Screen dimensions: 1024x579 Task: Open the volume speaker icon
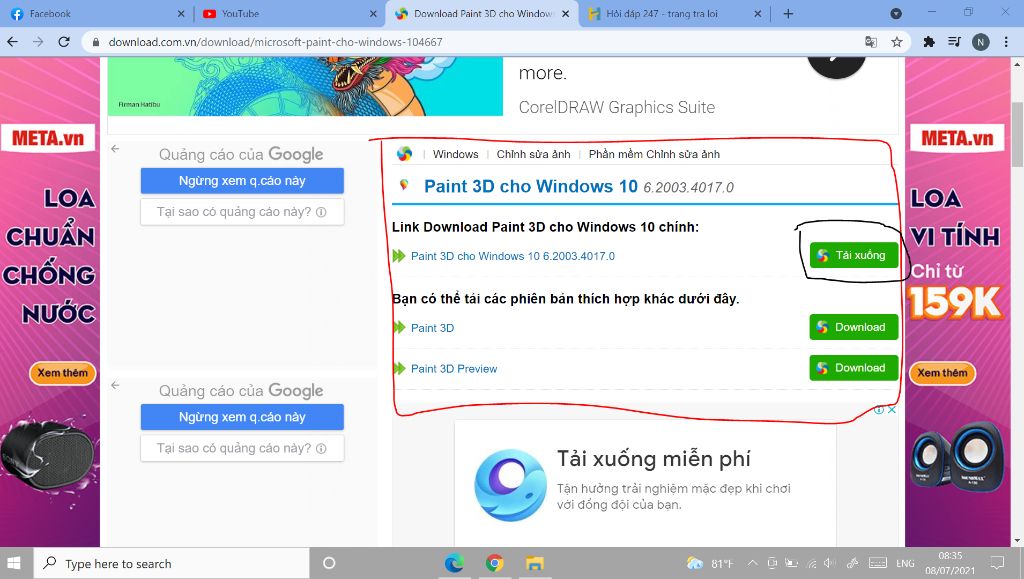830,563
